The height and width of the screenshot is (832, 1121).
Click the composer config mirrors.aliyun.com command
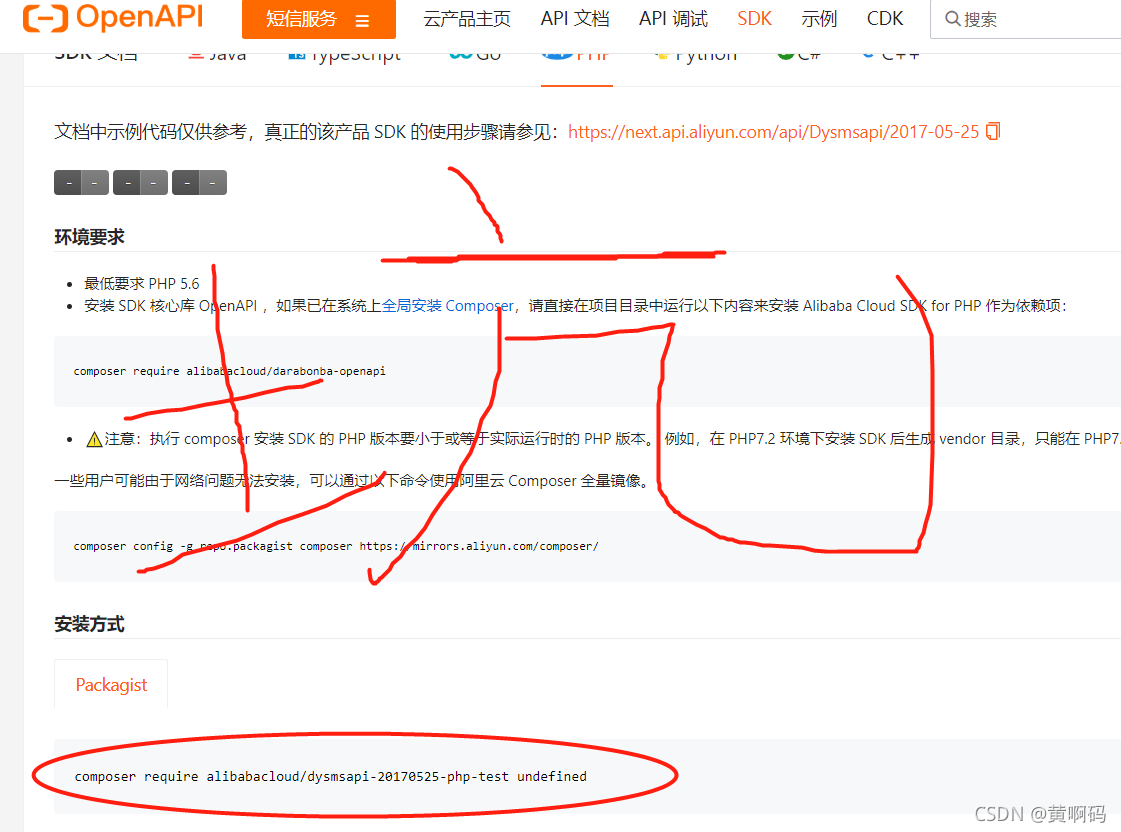336,546
